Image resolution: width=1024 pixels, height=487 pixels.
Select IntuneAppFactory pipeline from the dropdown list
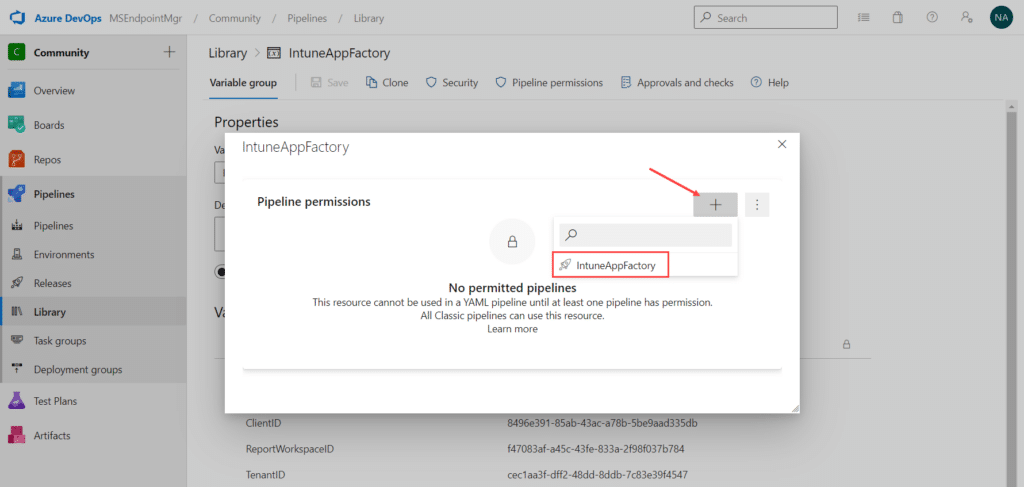click(611, 265)
